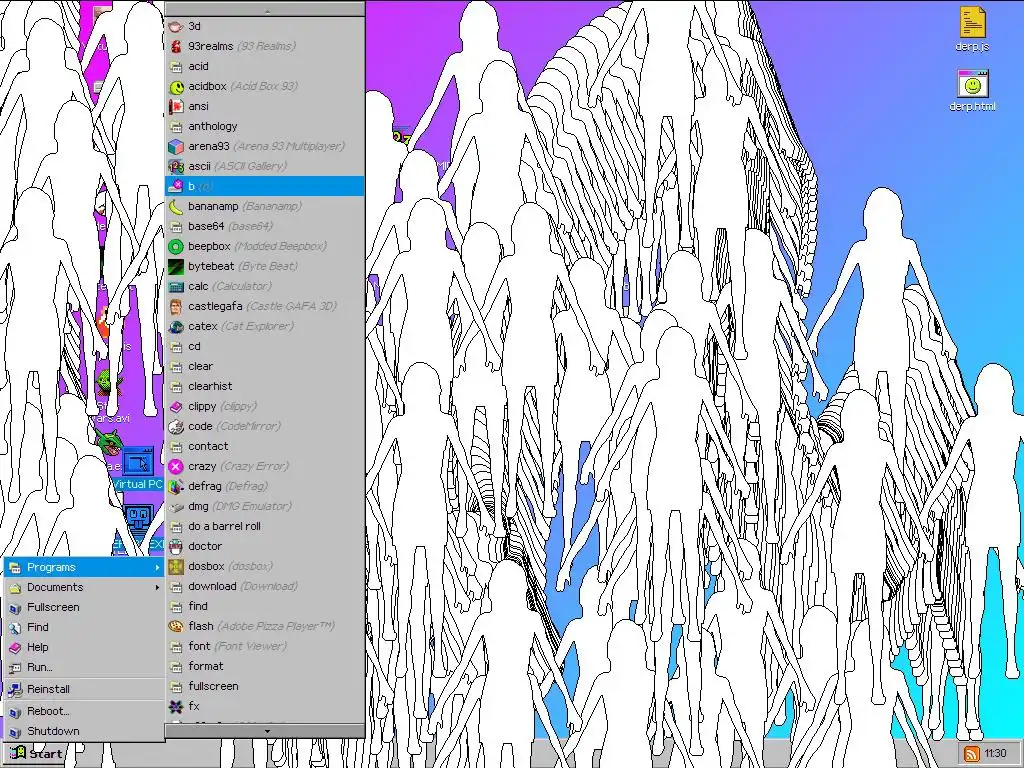
Task: Expand the Programs submenu arrow
Action: [157, 568]
